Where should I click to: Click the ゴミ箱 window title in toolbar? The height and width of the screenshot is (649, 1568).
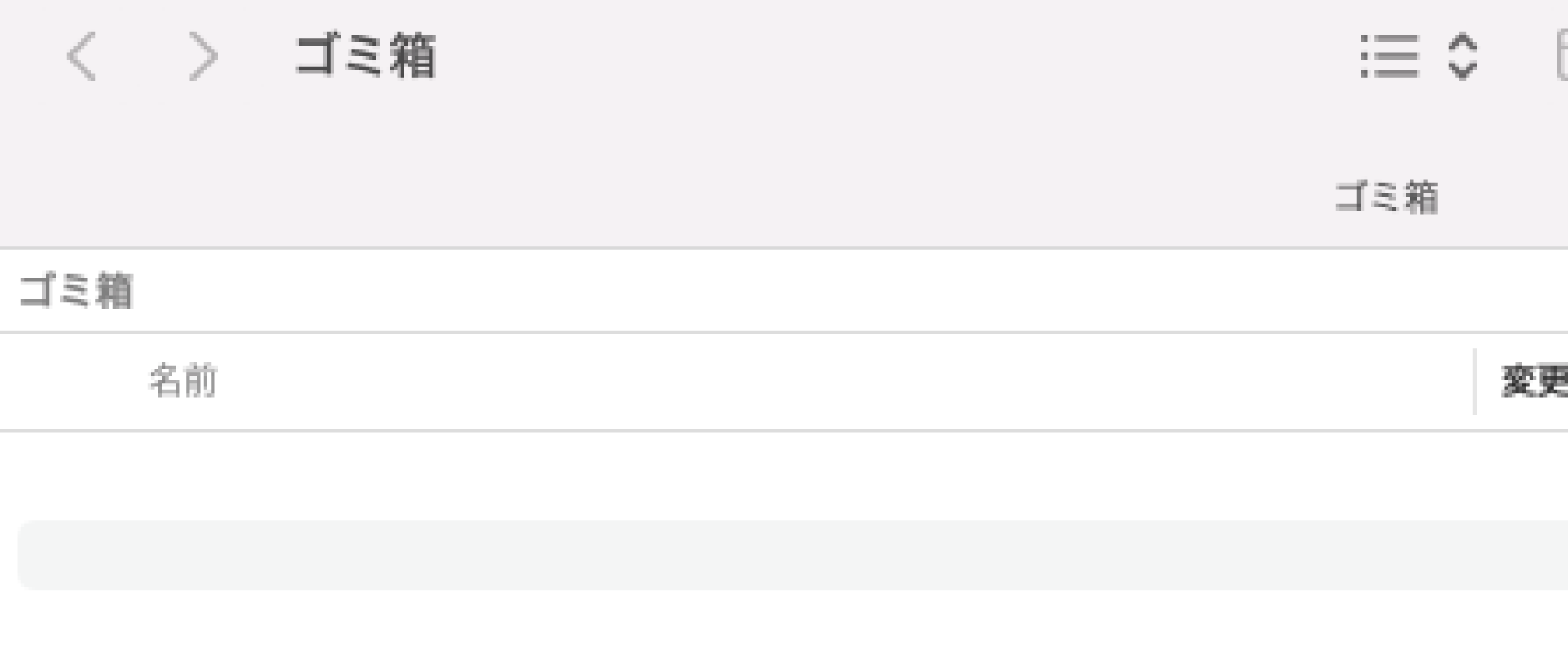365,56
